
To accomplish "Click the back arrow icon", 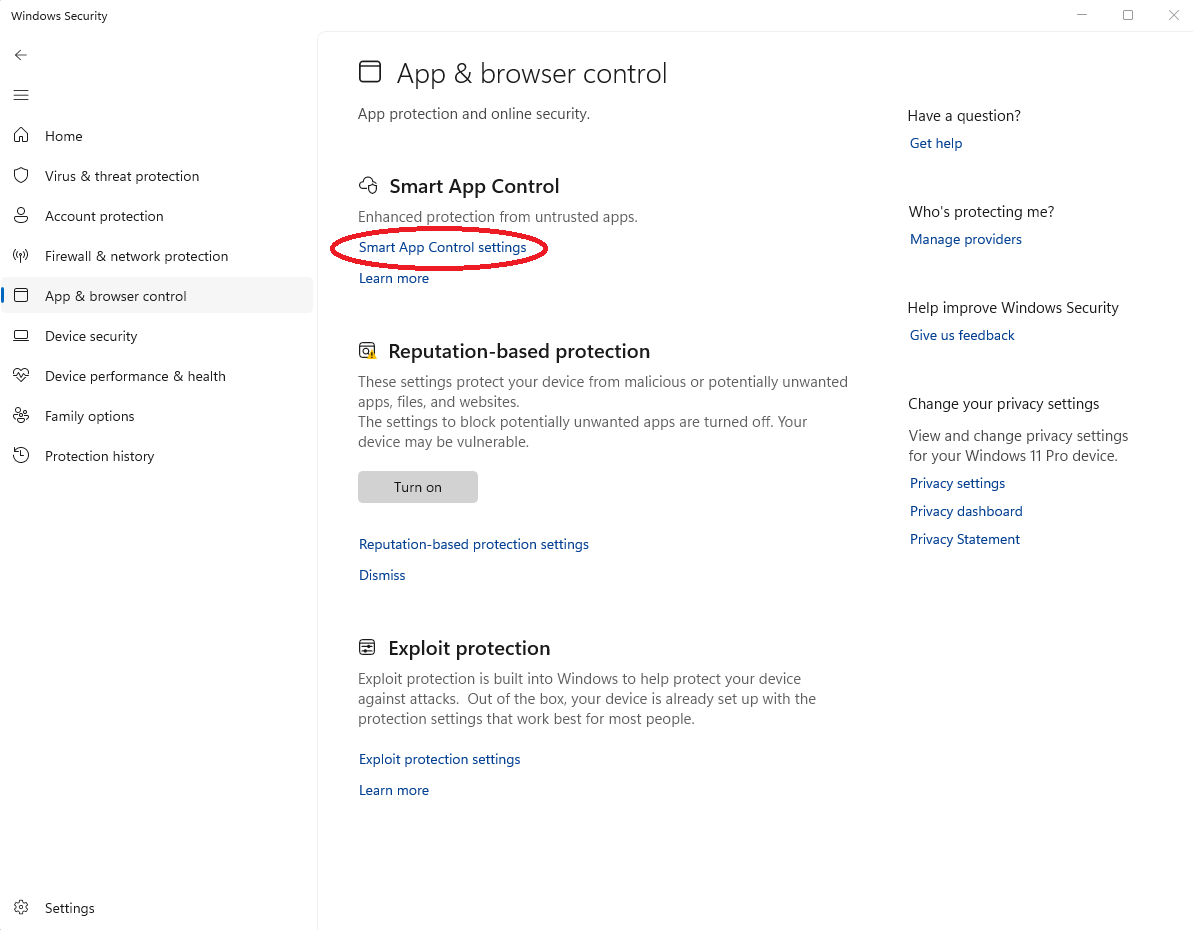I will coord(21,55).
